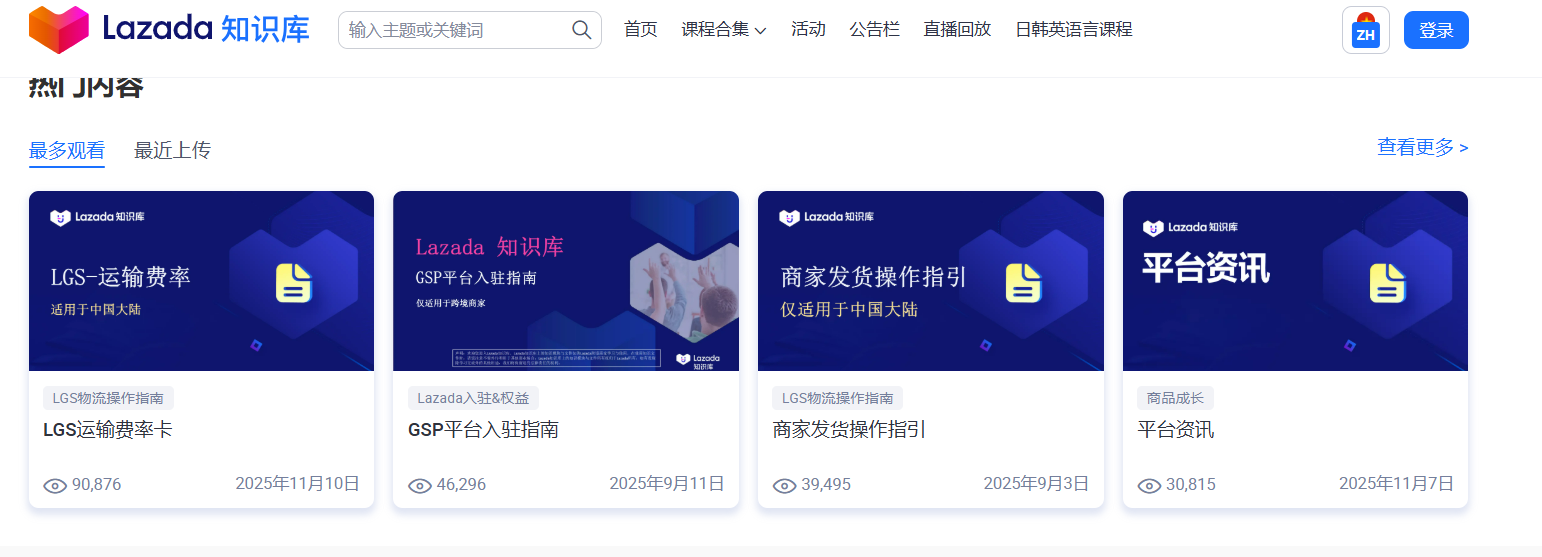This screenshot has width=1542, height=557.
Task: Click the 商家发货操作指引 banner thumbnail
Action: click(x=931, y=281)
